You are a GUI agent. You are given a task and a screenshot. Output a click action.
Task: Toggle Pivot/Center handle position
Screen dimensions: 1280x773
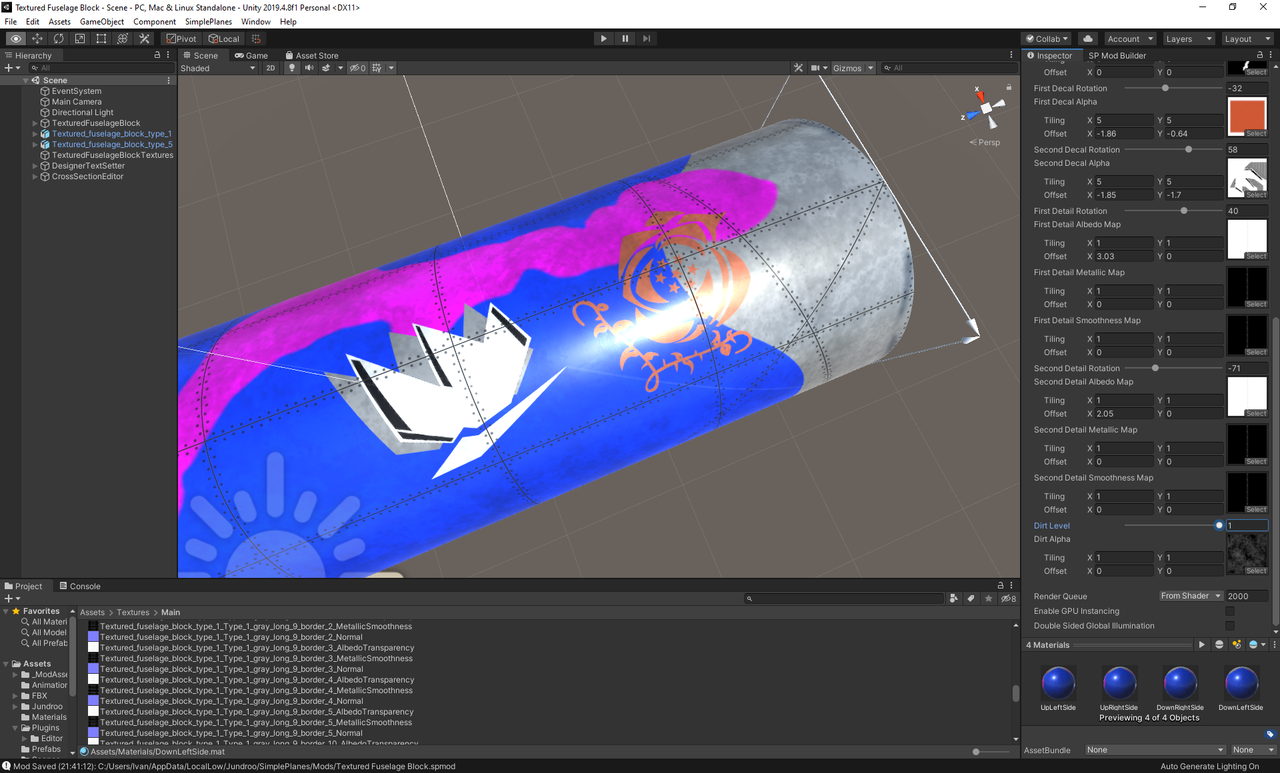coord(182,39)
